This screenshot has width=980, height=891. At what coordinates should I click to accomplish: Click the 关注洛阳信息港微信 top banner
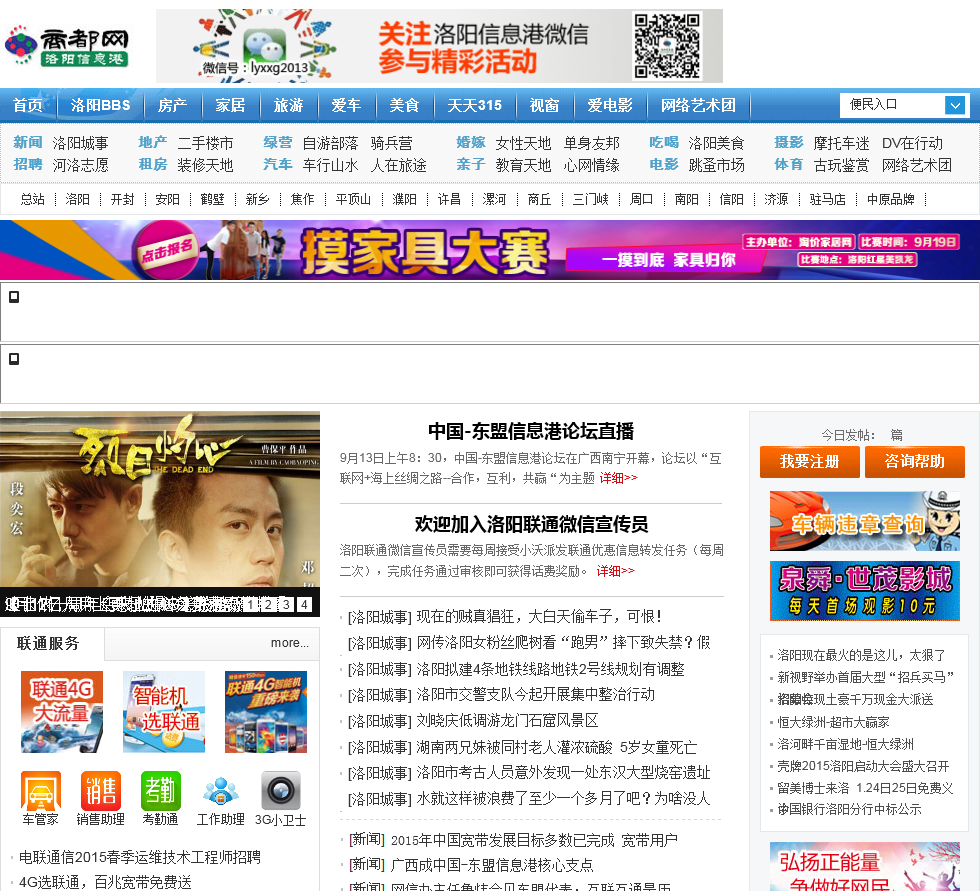point(439,46)
